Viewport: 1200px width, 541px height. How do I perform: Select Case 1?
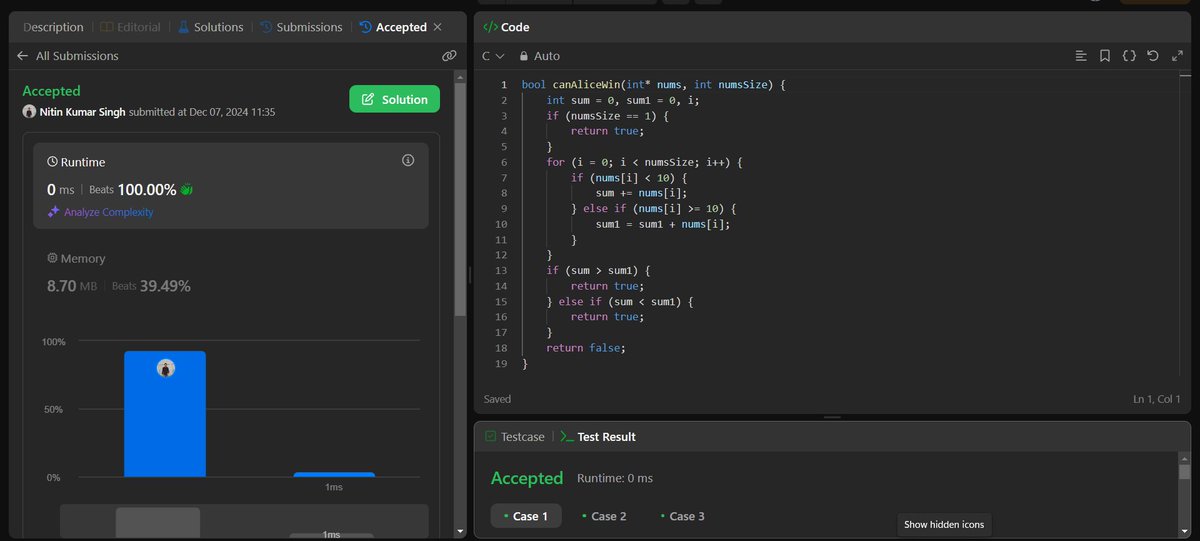pos(526,516)
